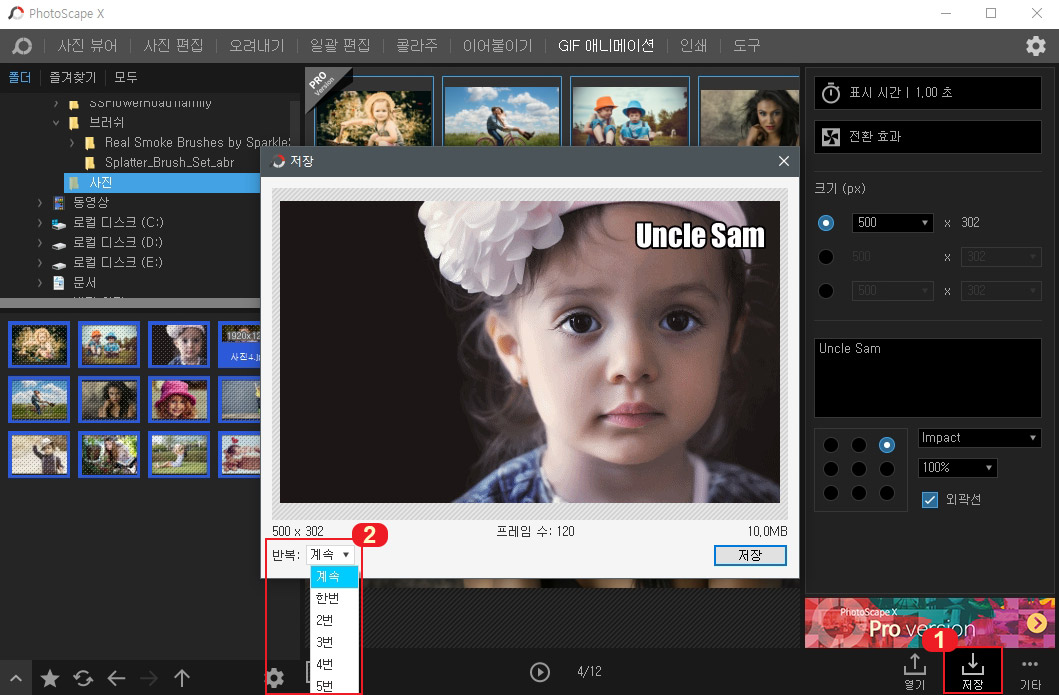Expand the Real Smoke Brushes folder node
1059x695 pixels.
pyautogui.click(x=72, y=143)
